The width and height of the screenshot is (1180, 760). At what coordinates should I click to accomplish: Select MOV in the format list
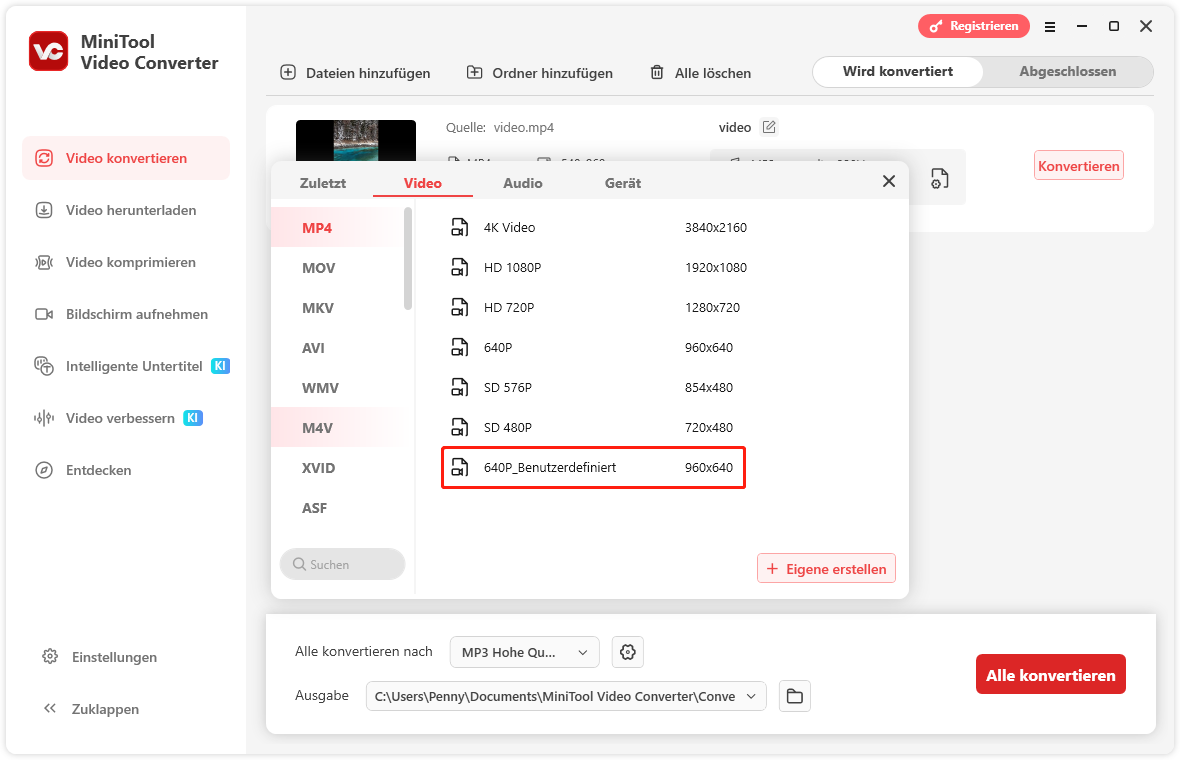(x=338, y=268)
